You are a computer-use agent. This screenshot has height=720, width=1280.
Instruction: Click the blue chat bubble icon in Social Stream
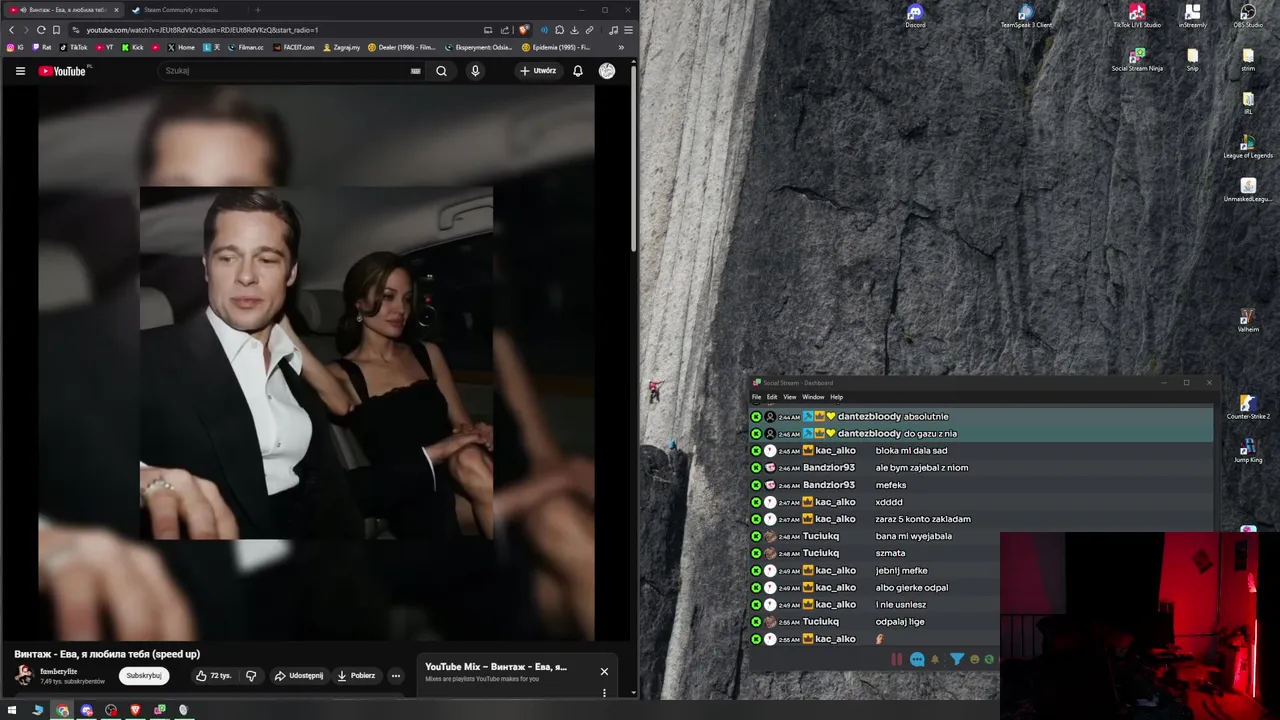tap(917, 659)
